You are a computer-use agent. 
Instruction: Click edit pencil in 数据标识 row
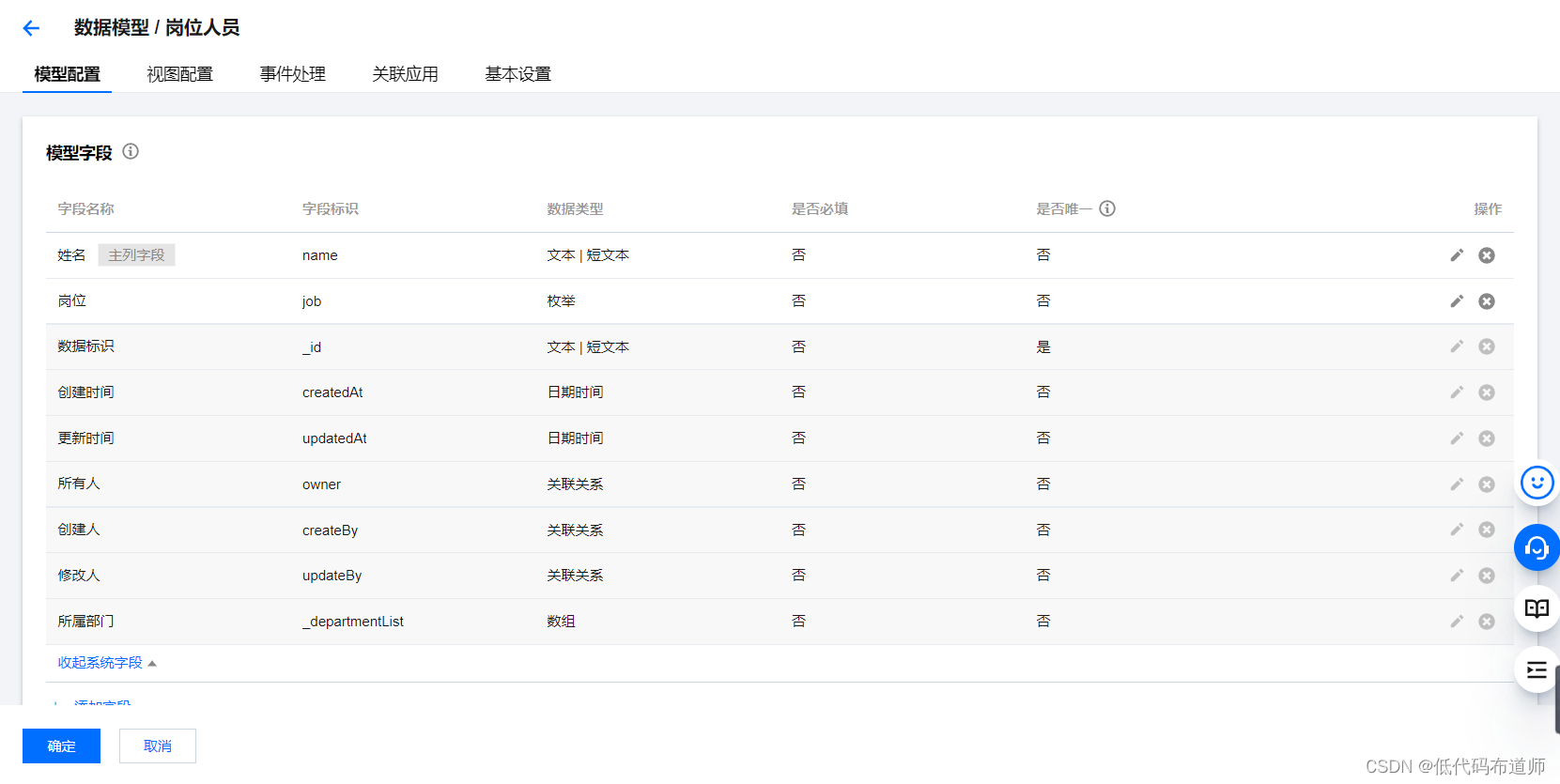[x=1457, y=346]
